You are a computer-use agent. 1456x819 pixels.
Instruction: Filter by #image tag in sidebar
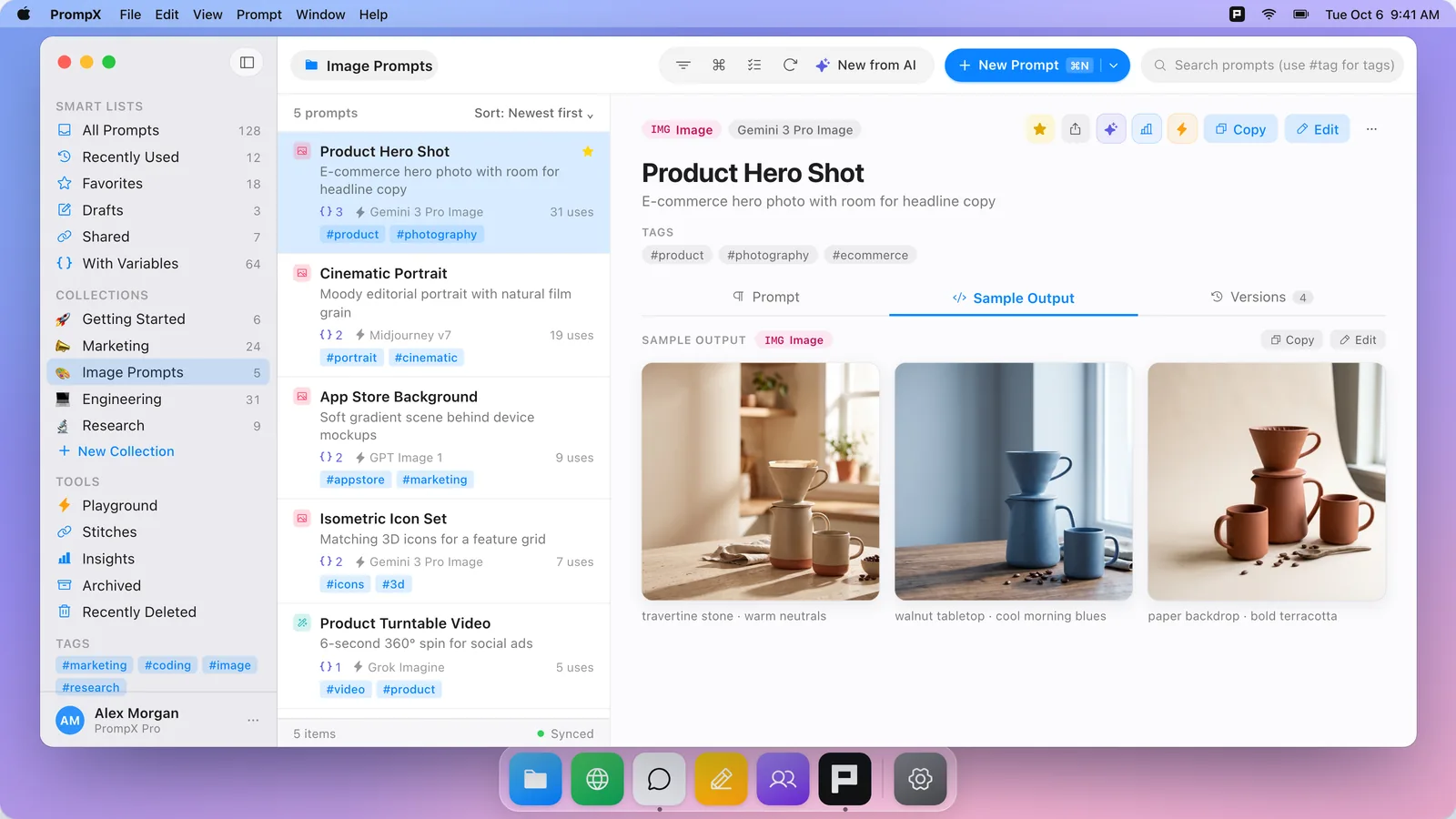[229, 665]
